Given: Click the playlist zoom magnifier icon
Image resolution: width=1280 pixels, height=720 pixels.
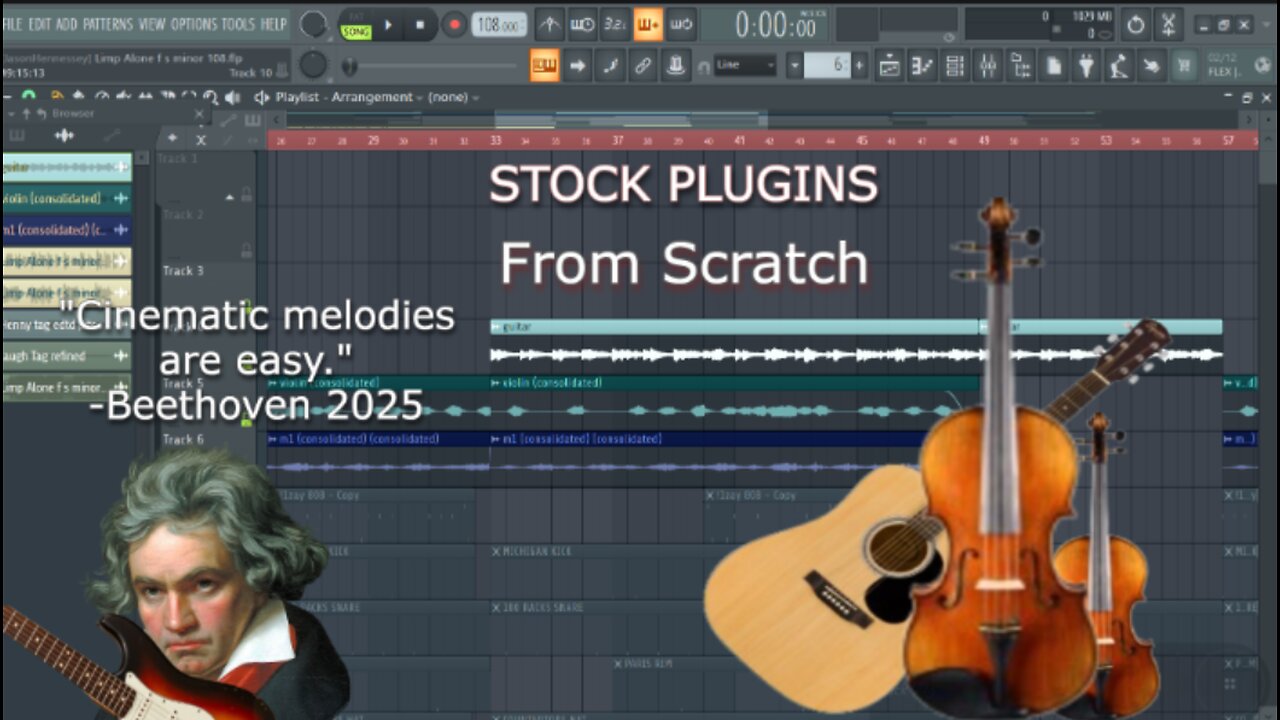Looking at the screenshot, I should (x=210, y=97).
